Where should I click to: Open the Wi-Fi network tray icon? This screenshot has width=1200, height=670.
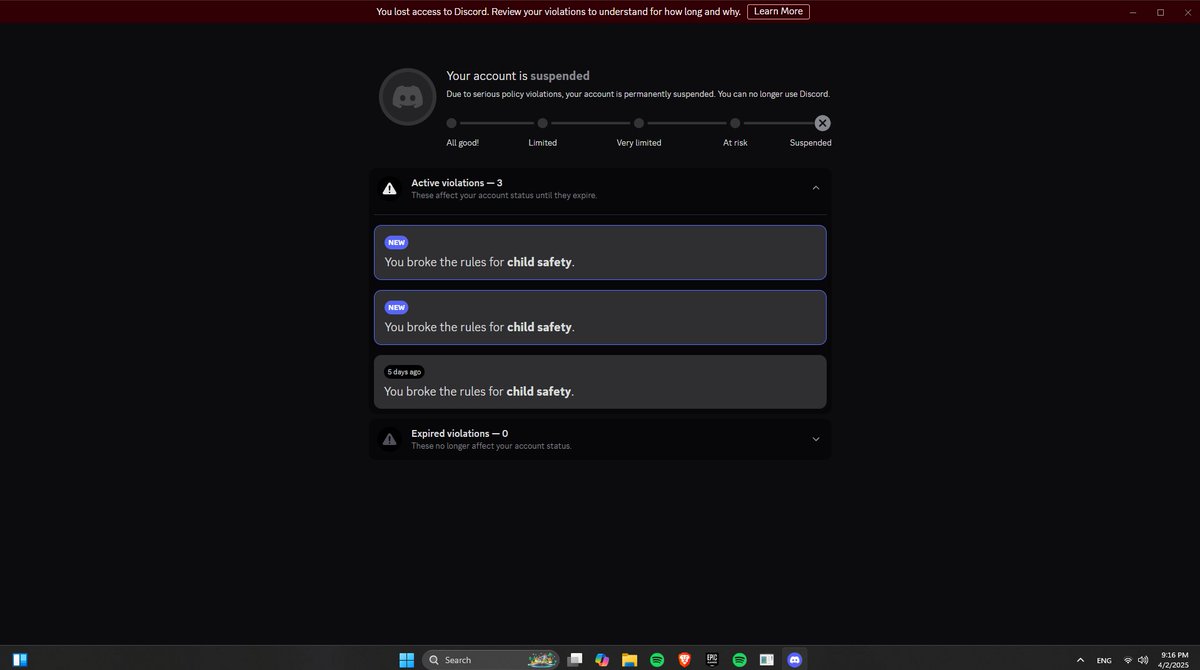pos(1128,660)
